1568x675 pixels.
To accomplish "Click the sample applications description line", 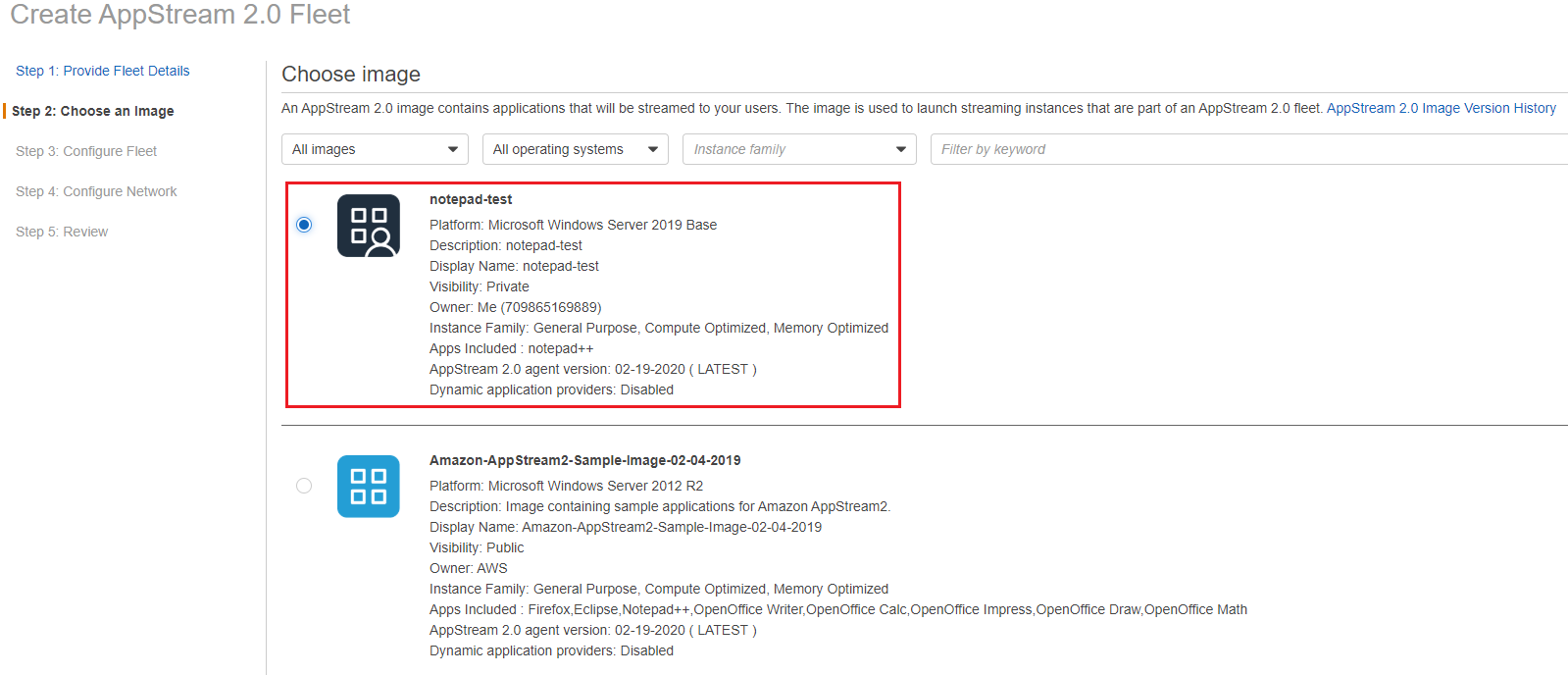I will [x=660, y=506].
